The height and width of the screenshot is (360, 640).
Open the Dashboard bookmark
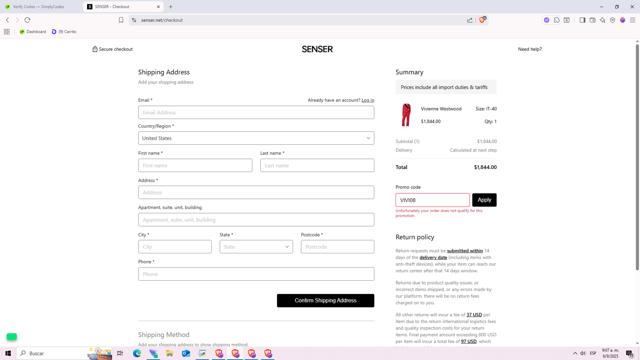[x=33, y=31]
